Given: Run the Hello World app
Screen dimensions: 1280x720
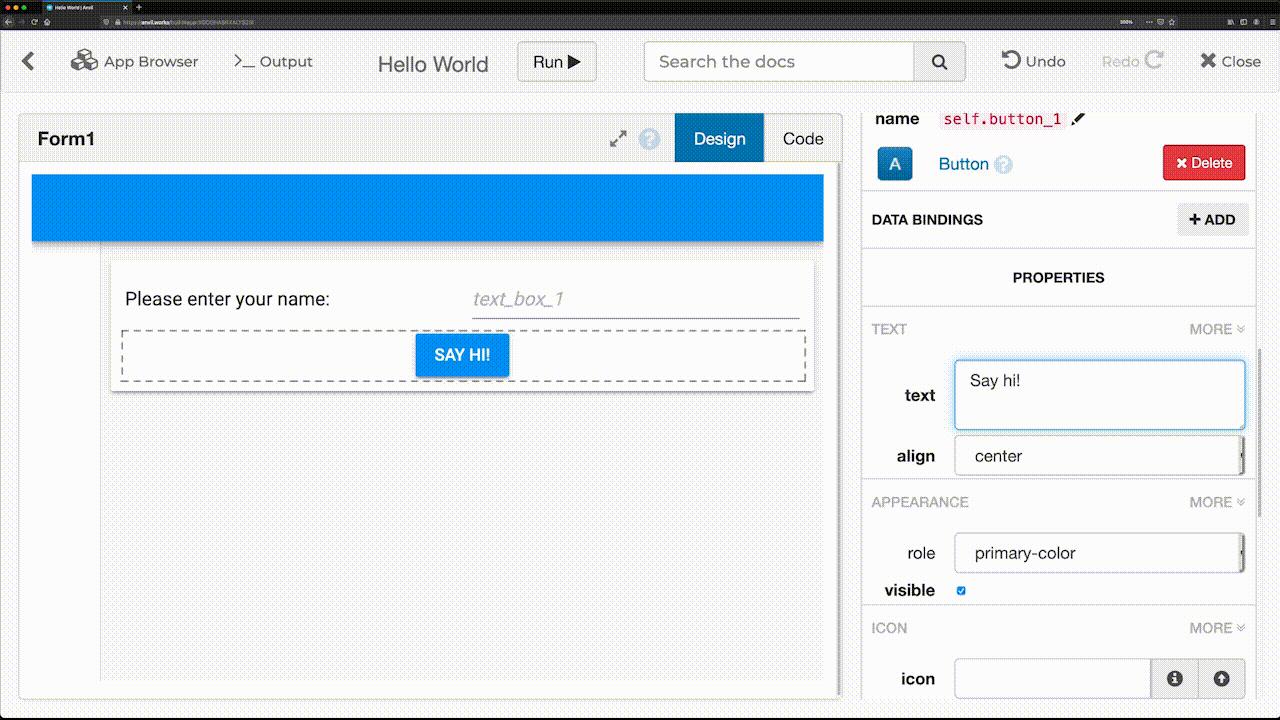Looking at the screenshot, I should [x=557, y=62].
